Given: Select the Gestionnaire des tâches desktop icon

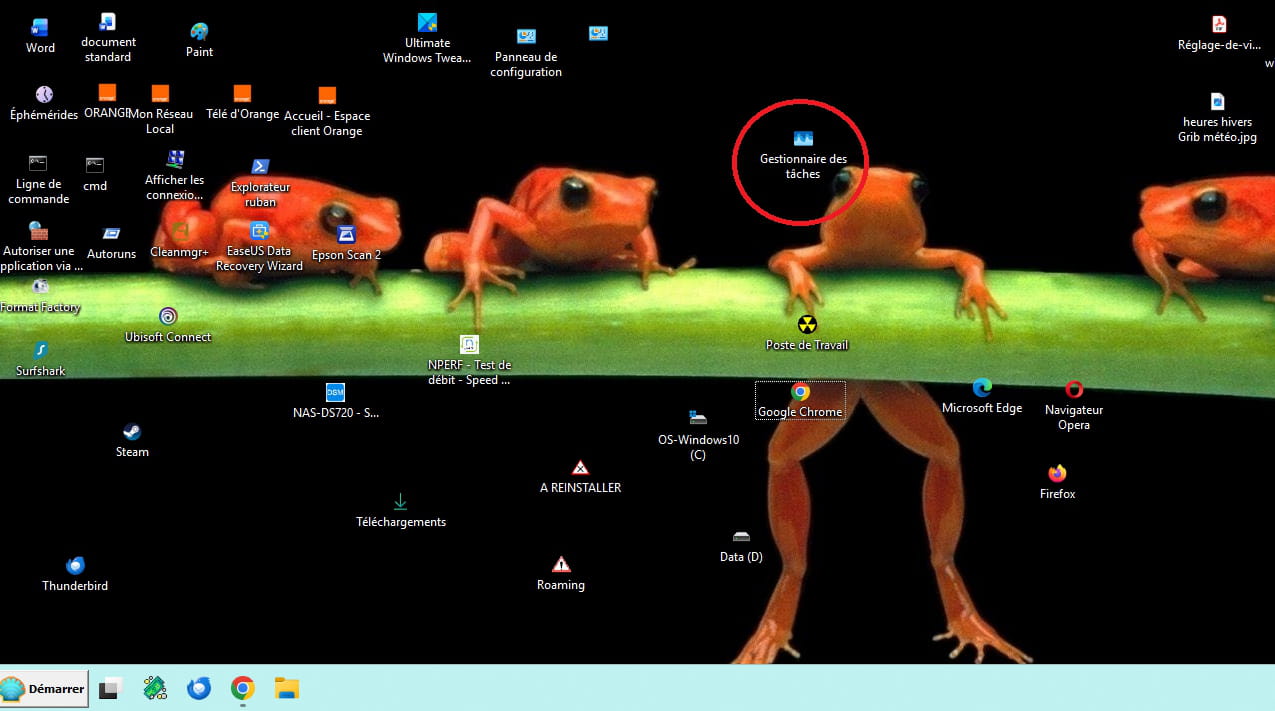Looking at the screenshot, I should (x=803, y=139).
